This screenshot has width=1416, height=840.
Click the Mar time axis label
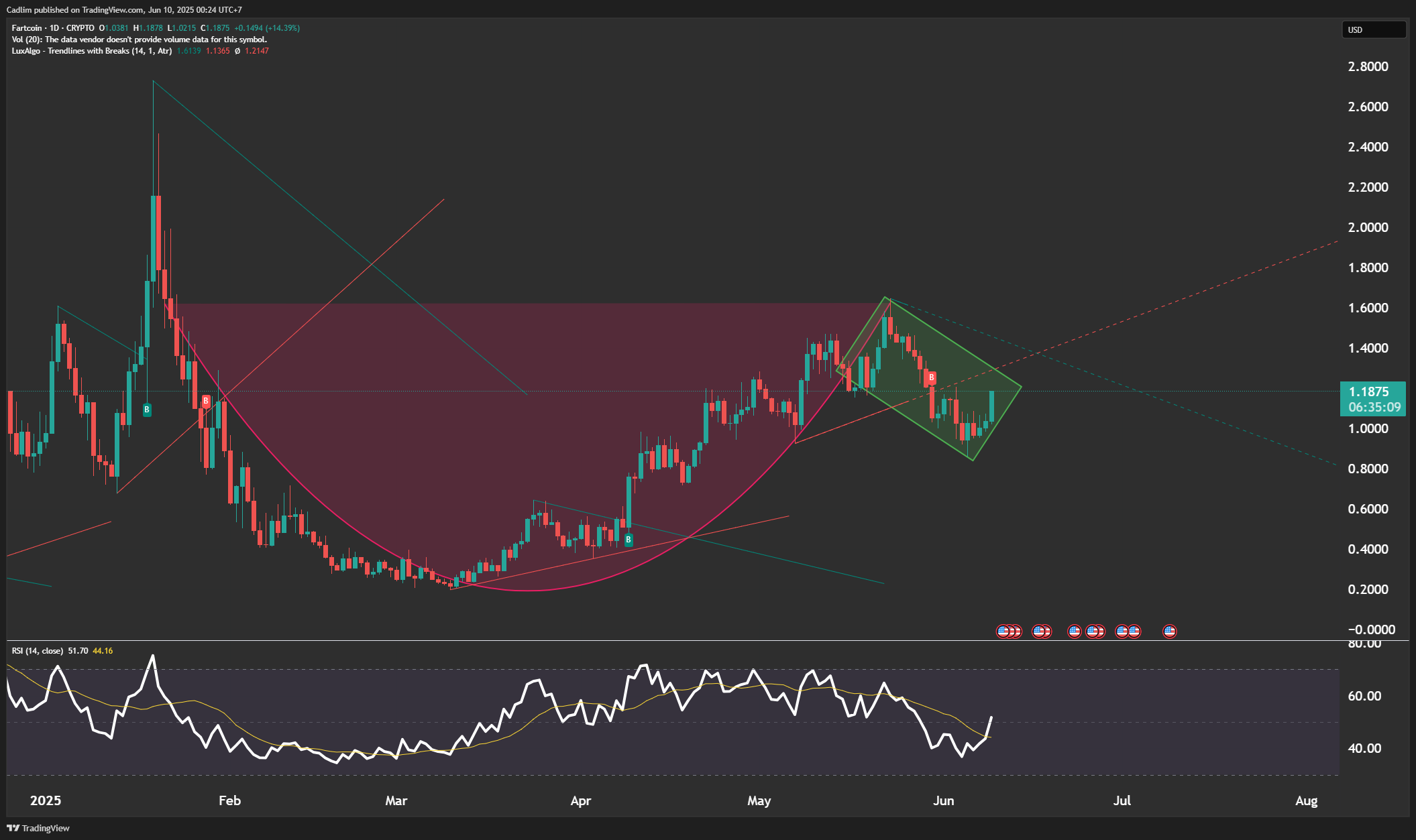click(396, 800)
